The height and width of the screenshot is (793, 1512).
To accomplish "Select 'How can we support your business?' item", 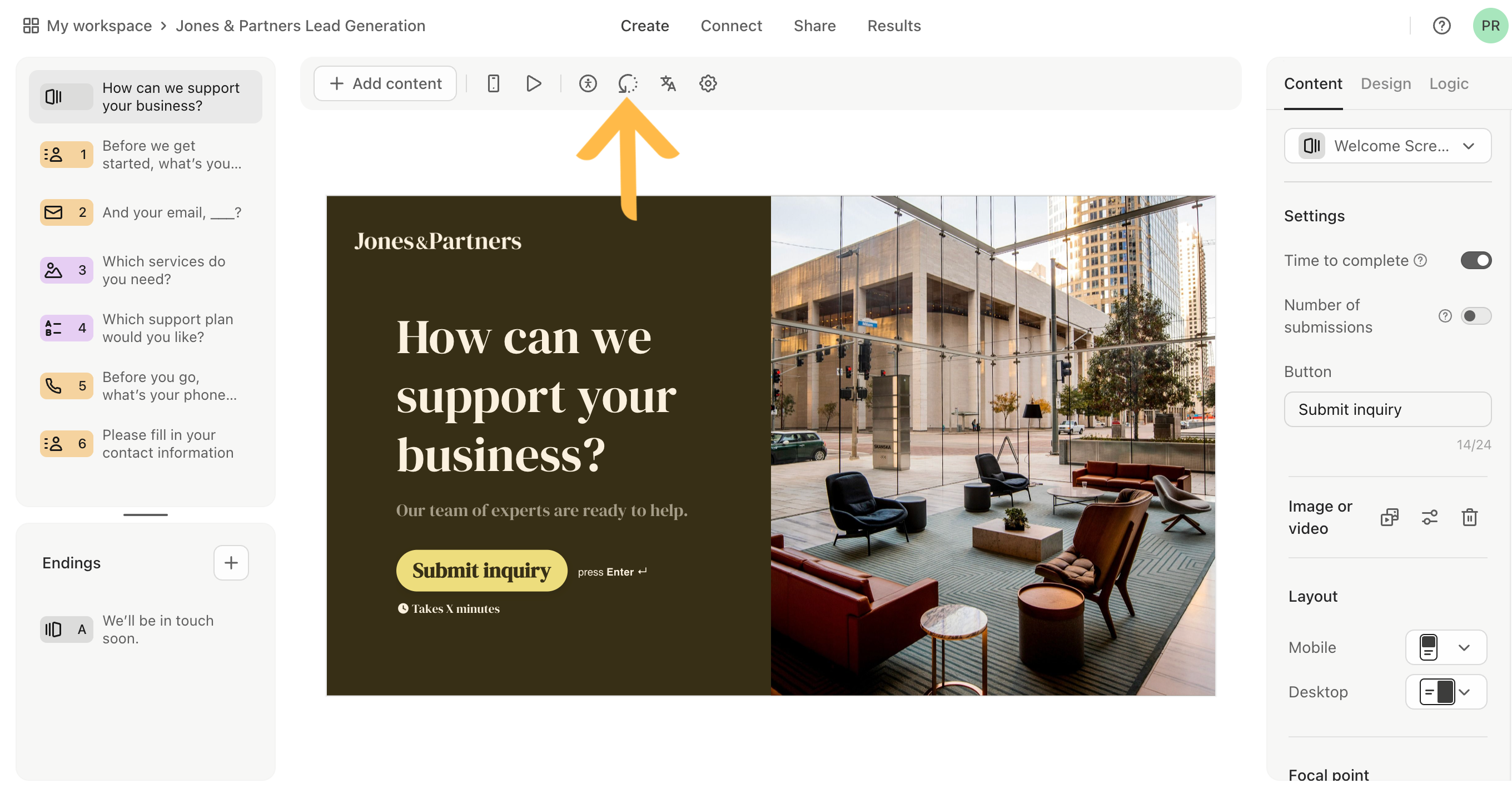I will point(146,97).
